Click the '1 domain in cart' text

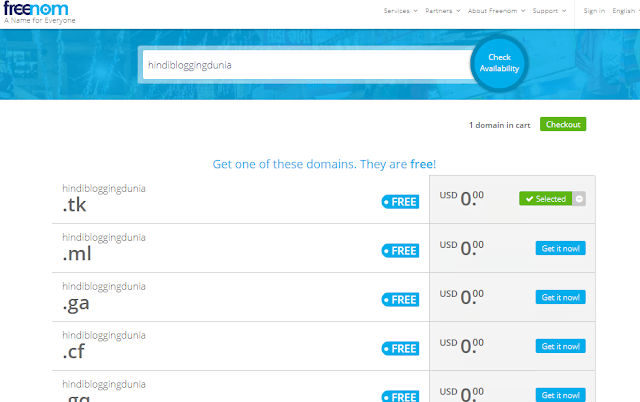(x=499, y=125)
